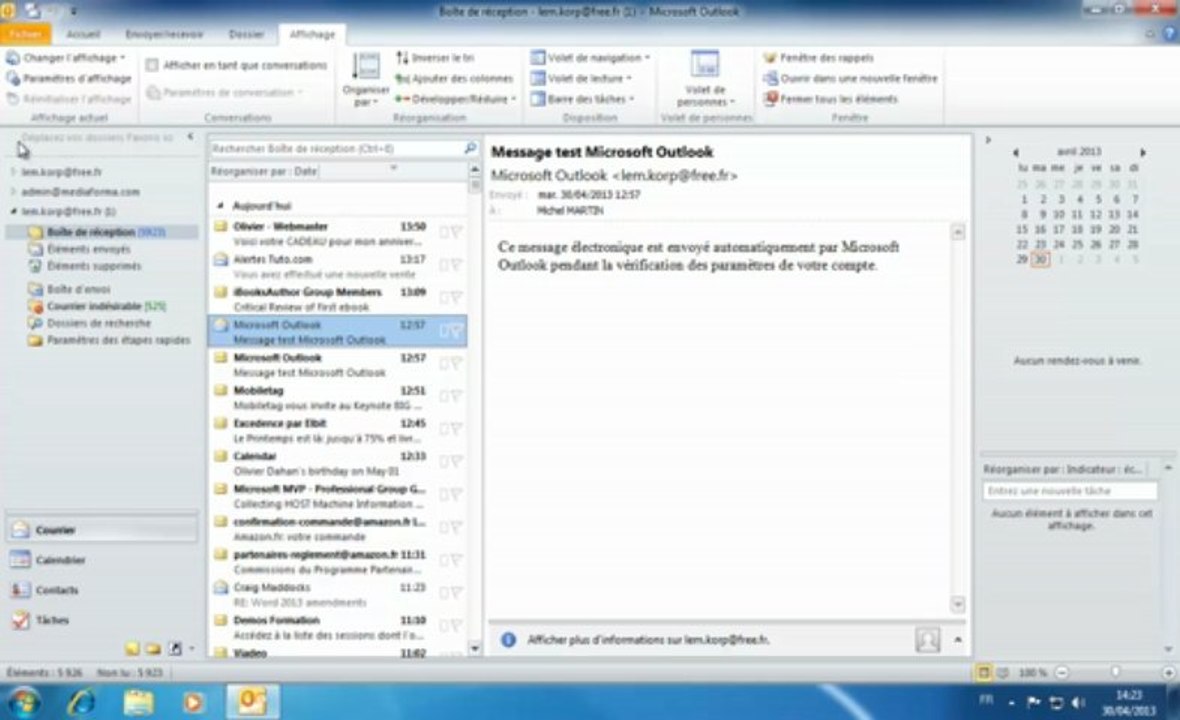The width and height of the screenshot is (1180, 720).
Task: Open Dossiers de recherche folder
Action: point(89,324)
